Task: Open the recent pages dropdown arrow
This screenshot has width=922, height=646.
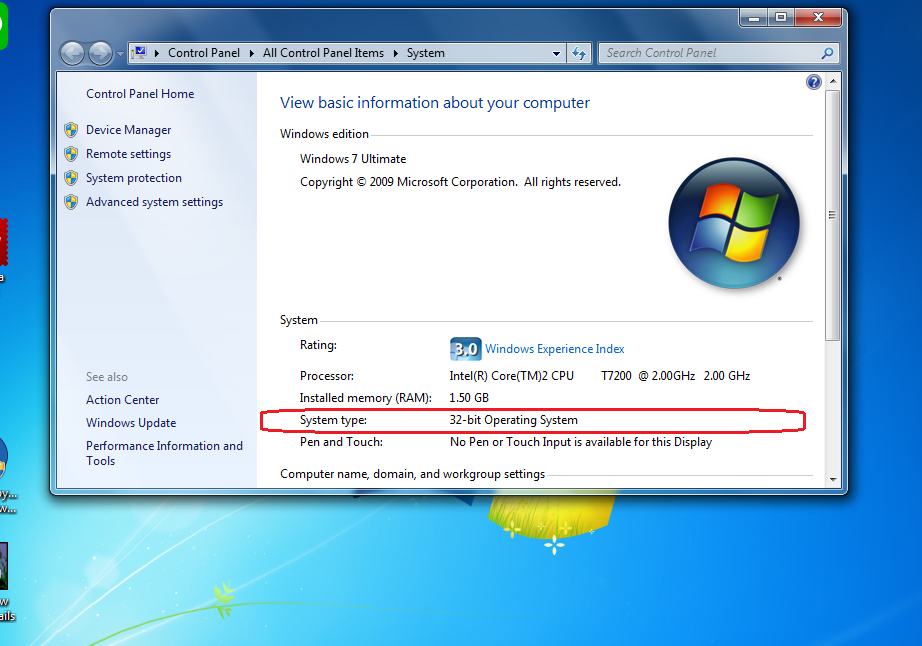Action: click(120, 53)
